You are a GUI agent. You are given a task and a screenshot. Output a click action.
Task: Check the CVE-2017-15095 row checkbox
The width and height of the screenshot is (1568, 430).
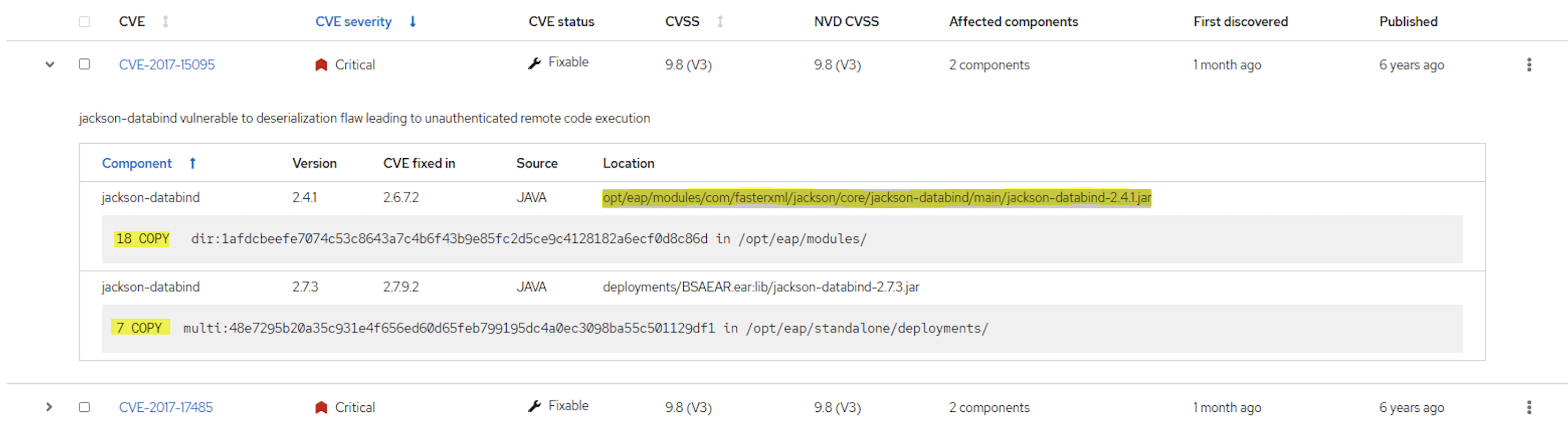pos(85,64)
